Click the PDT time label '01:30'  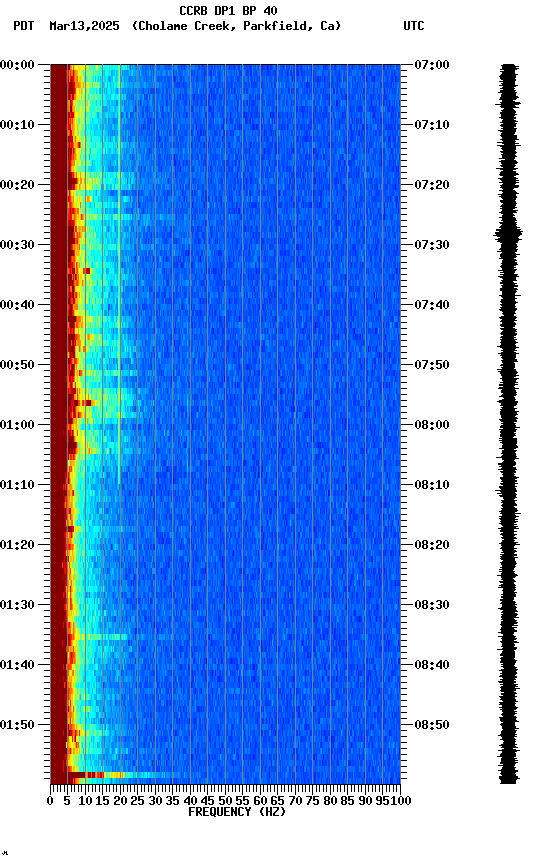click(x=17, y=605)
